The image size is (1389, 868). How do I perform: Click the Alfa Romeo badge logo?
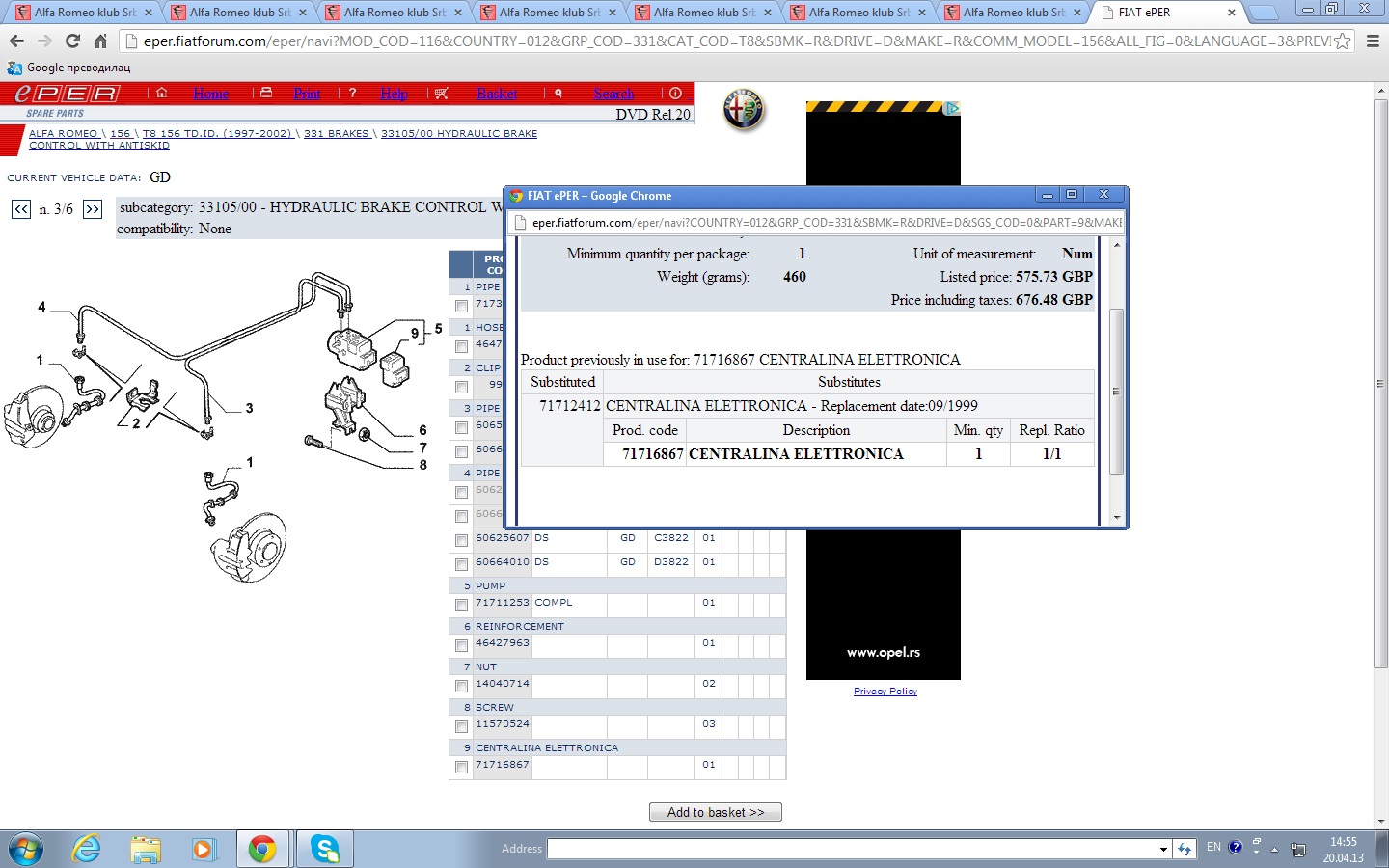[x=744, y=110]
